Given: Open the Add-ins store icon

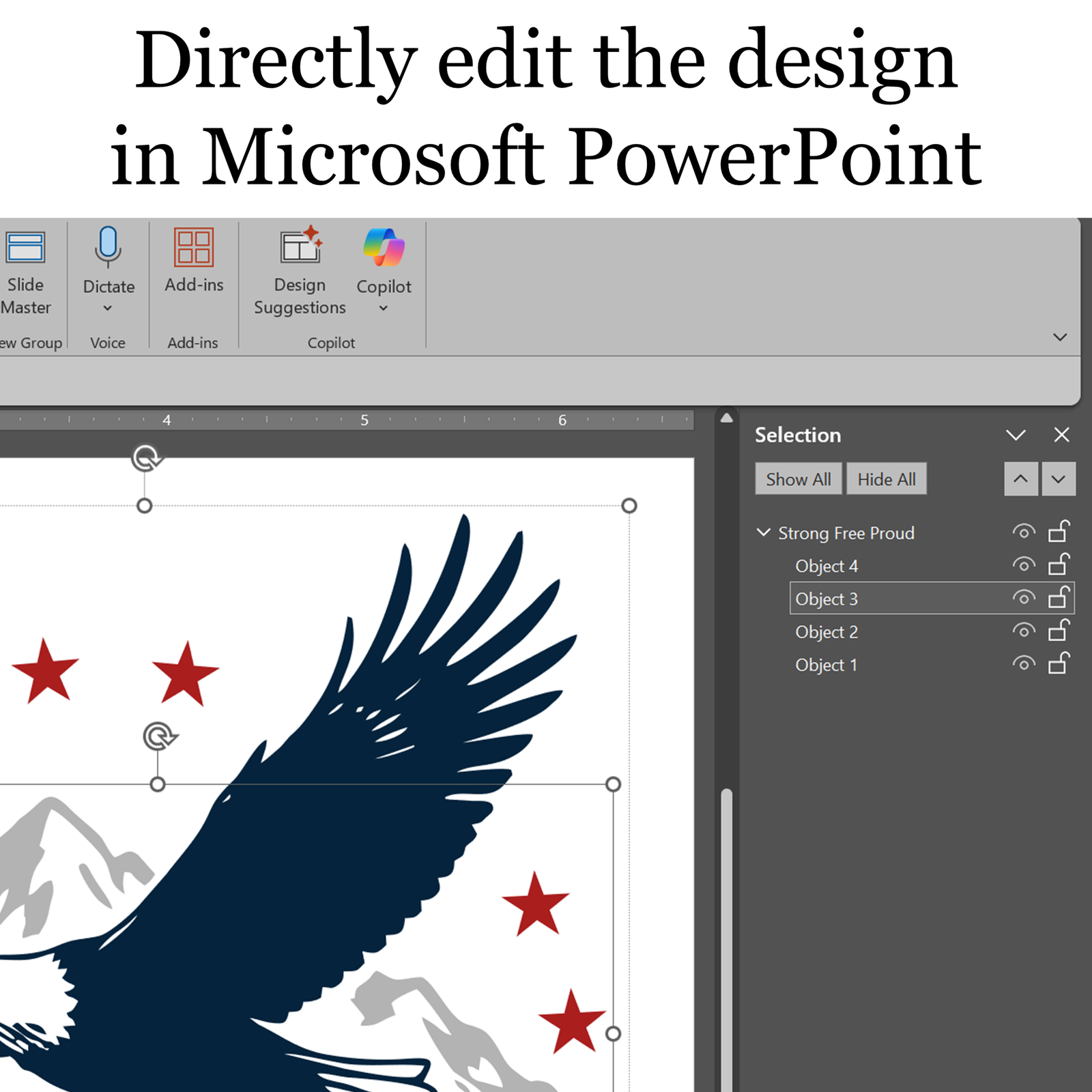Looking at the screenshot, I should click(x=194, y=247).
